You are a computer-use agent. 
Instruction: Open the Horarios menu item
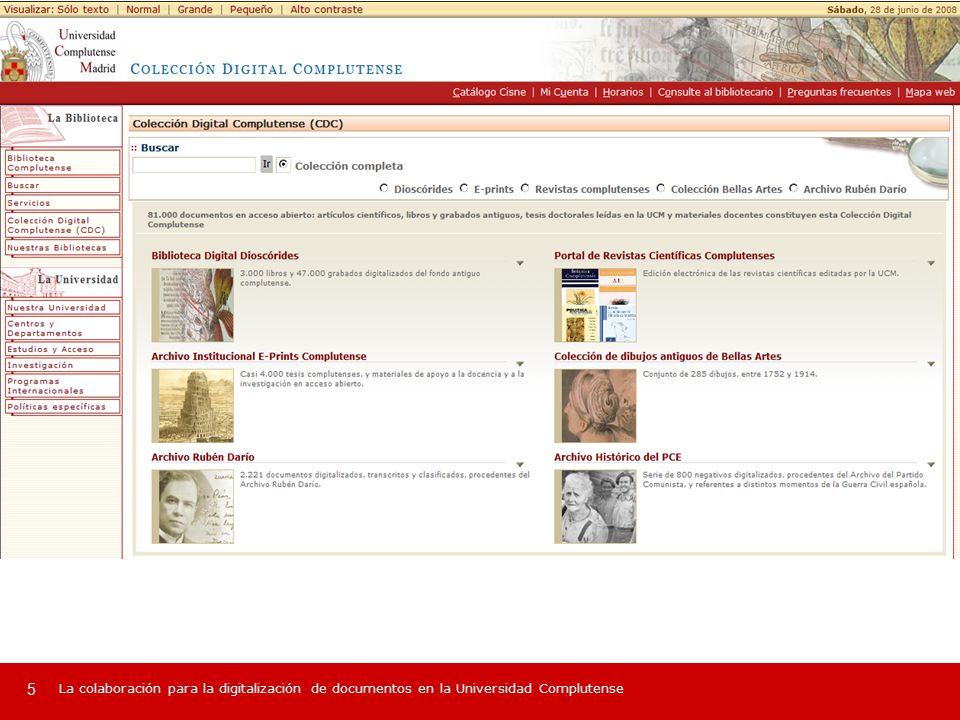[623, 92]
